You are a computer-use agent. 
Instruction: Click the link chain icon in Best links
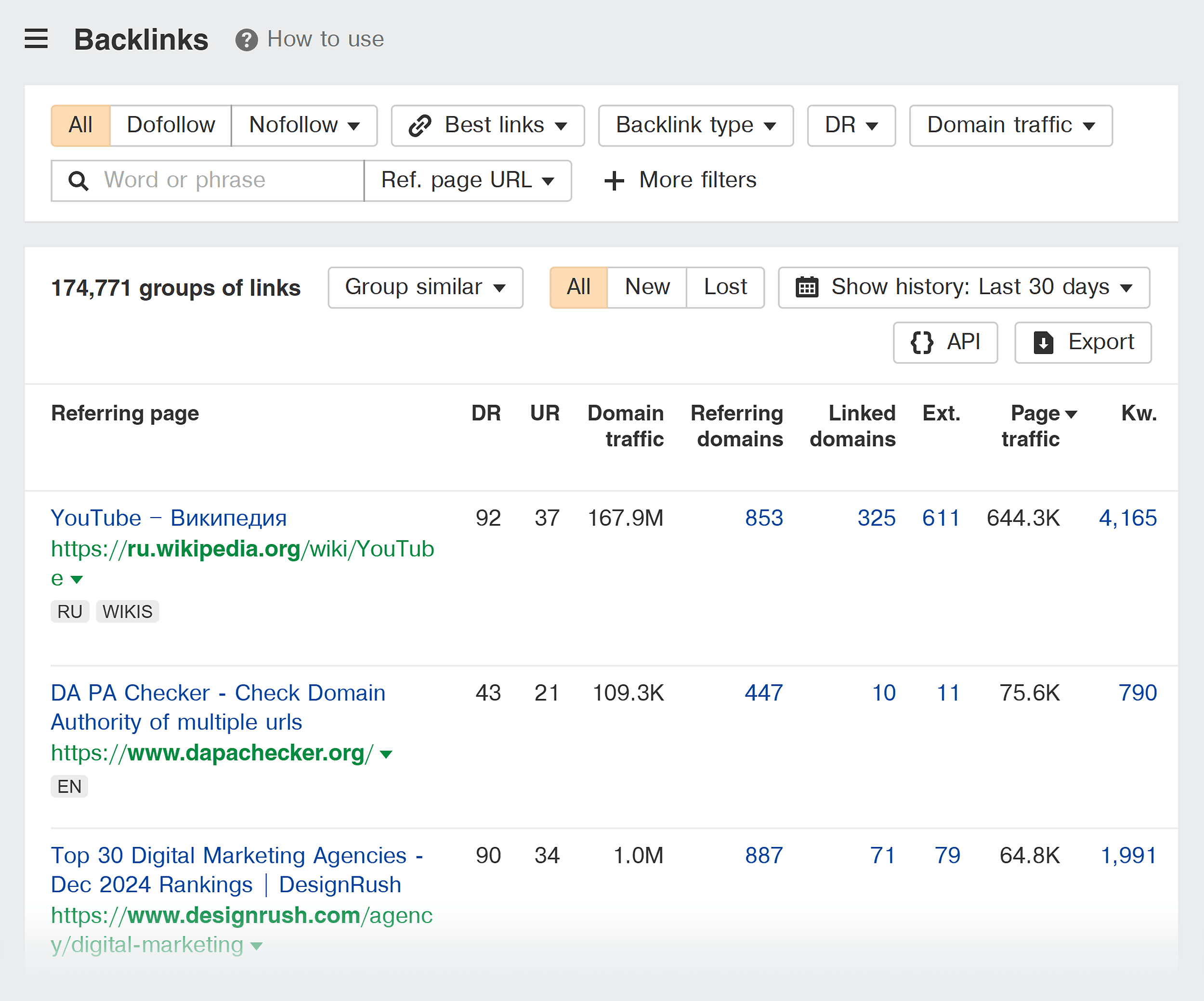(419, 125)
